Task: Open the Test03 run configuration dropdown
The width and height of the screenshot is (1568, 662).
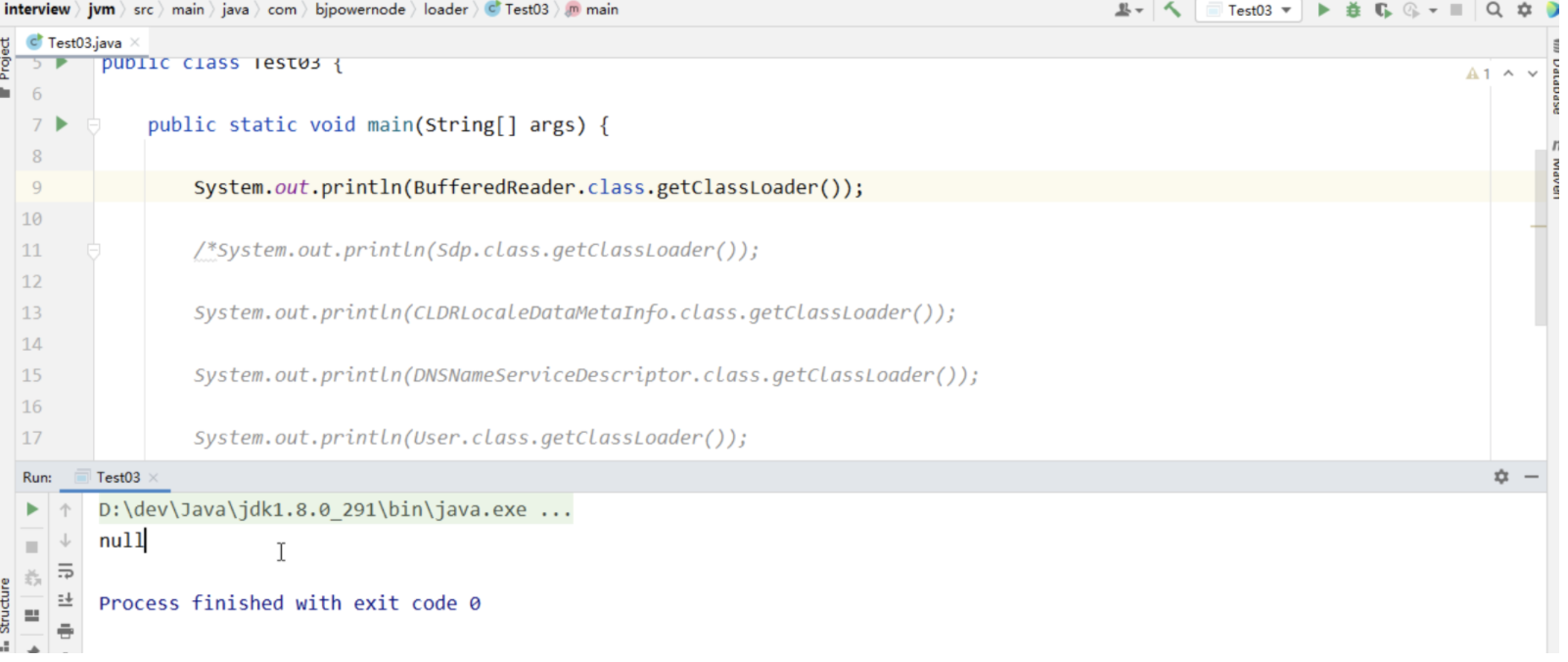Action: 1250,10
